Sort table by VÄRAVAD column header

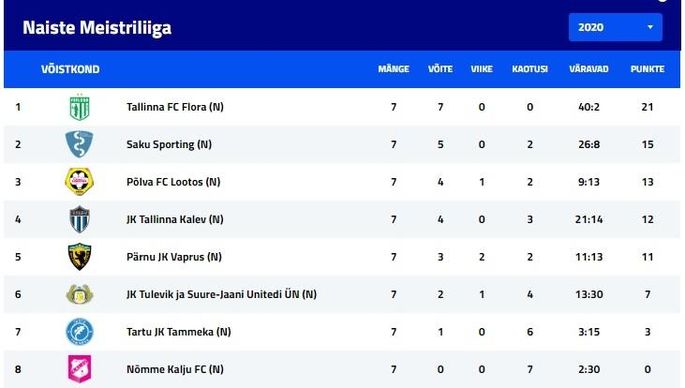(x=588, y=69)
